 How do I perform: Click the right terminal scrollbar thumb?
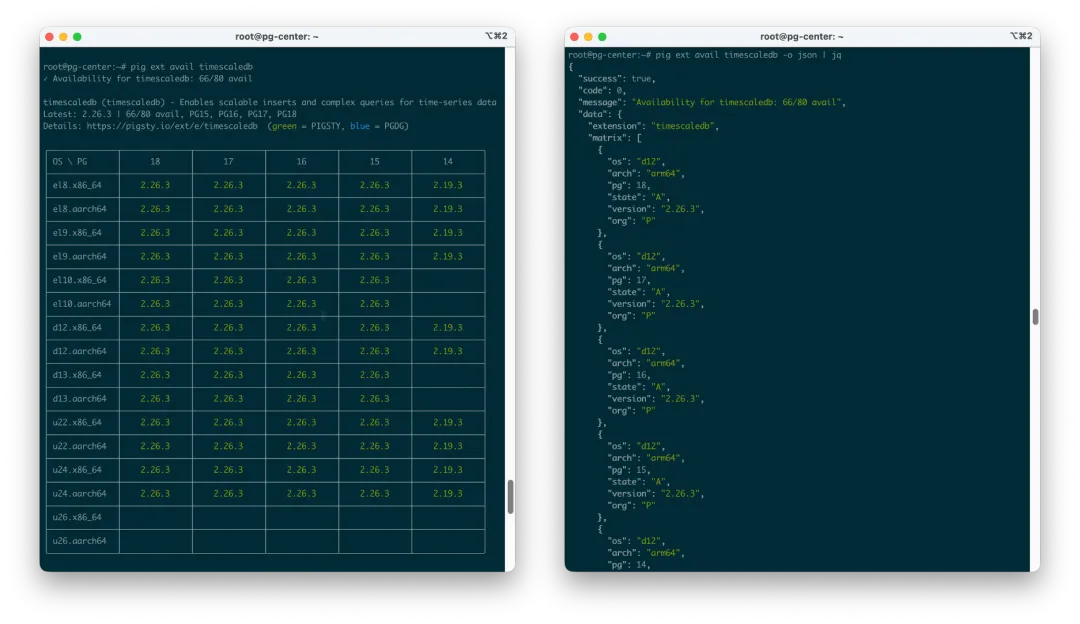pos(1035,315)
